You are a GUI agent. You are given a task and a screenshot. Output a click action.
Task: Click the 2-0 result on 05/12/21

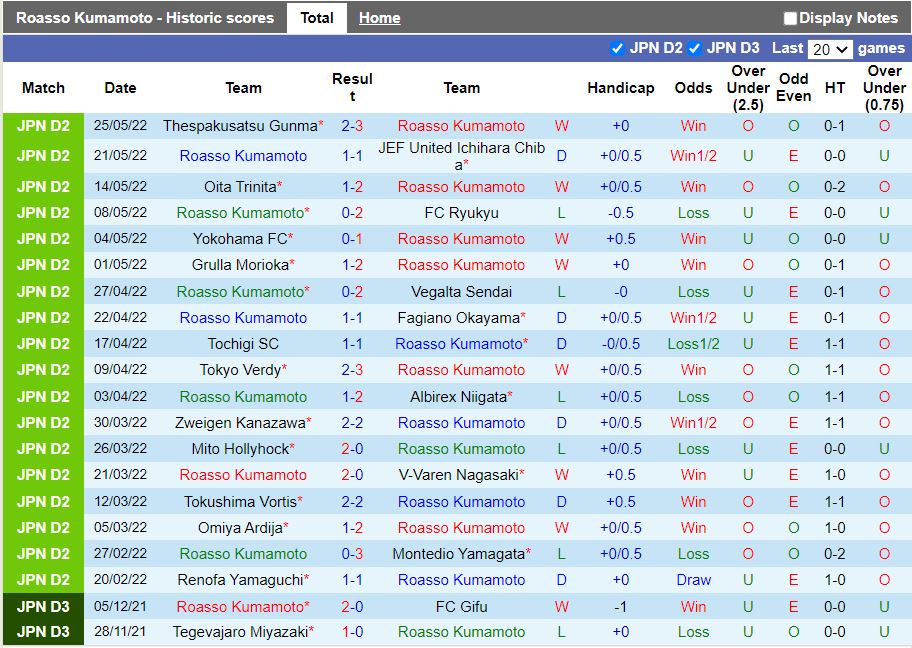352,607
